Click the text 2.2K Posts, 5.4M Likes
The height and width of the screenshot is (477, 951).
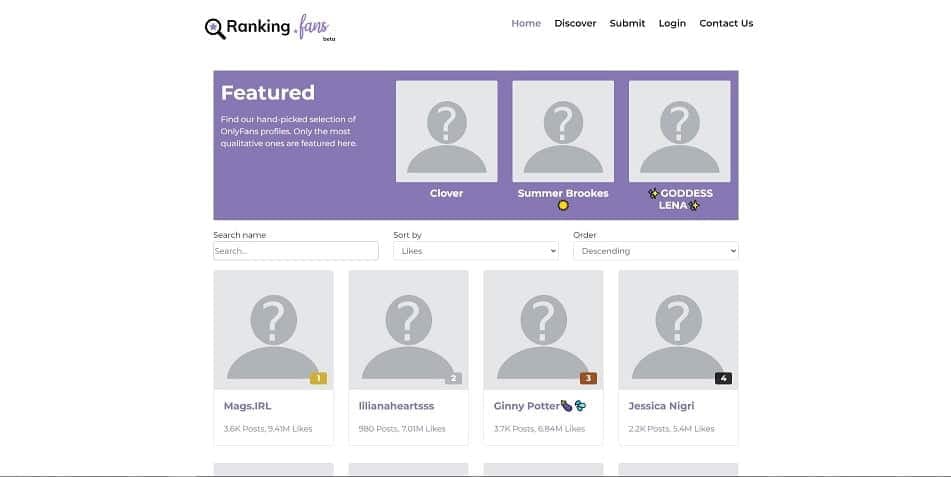[671, 428]
